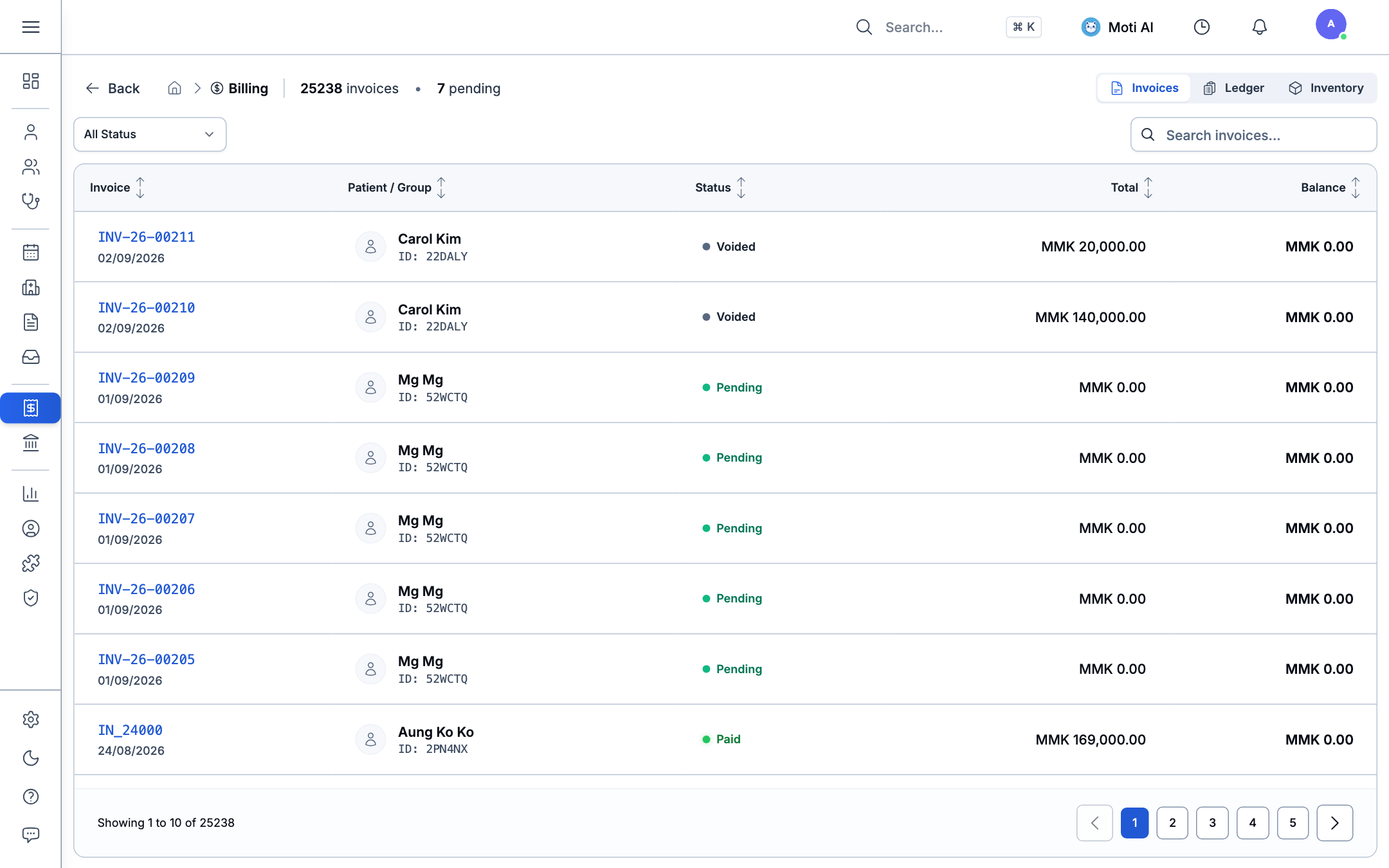Open chat feedback icon in sidebar
1389x868 pixels.
pos(30,835)
